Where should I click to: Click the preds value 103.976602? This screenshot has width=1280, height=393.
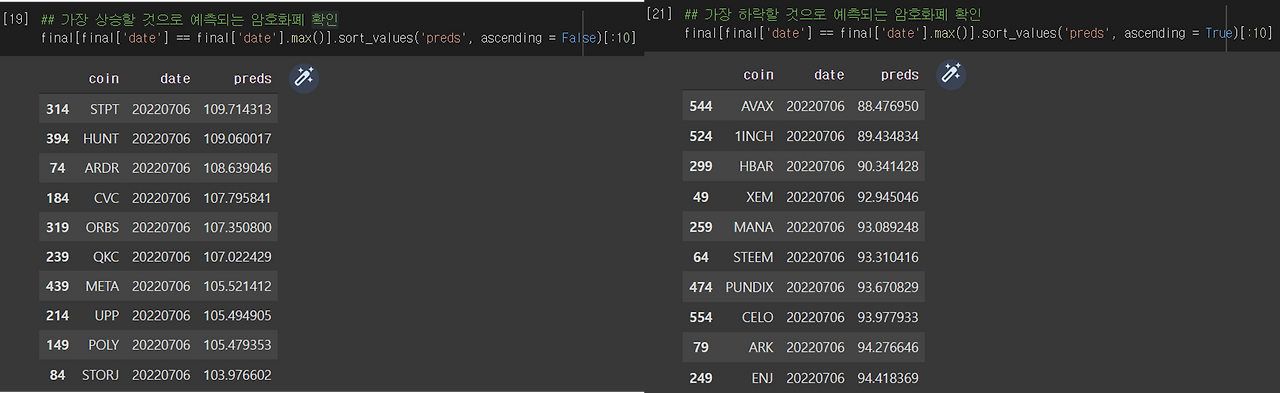point(237,375)
